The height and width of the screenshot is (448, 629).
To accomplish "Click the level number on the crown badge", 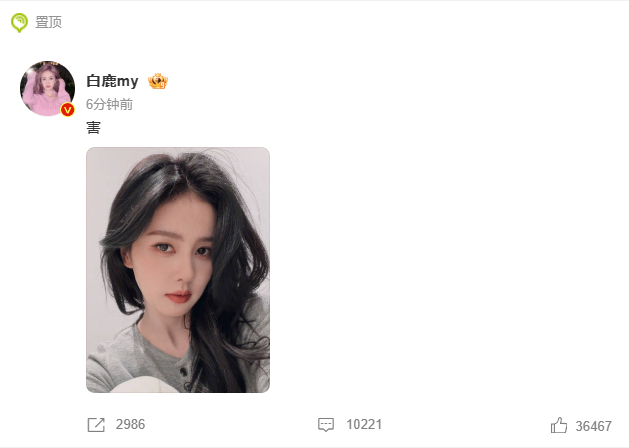I will (x=163, y=85).
